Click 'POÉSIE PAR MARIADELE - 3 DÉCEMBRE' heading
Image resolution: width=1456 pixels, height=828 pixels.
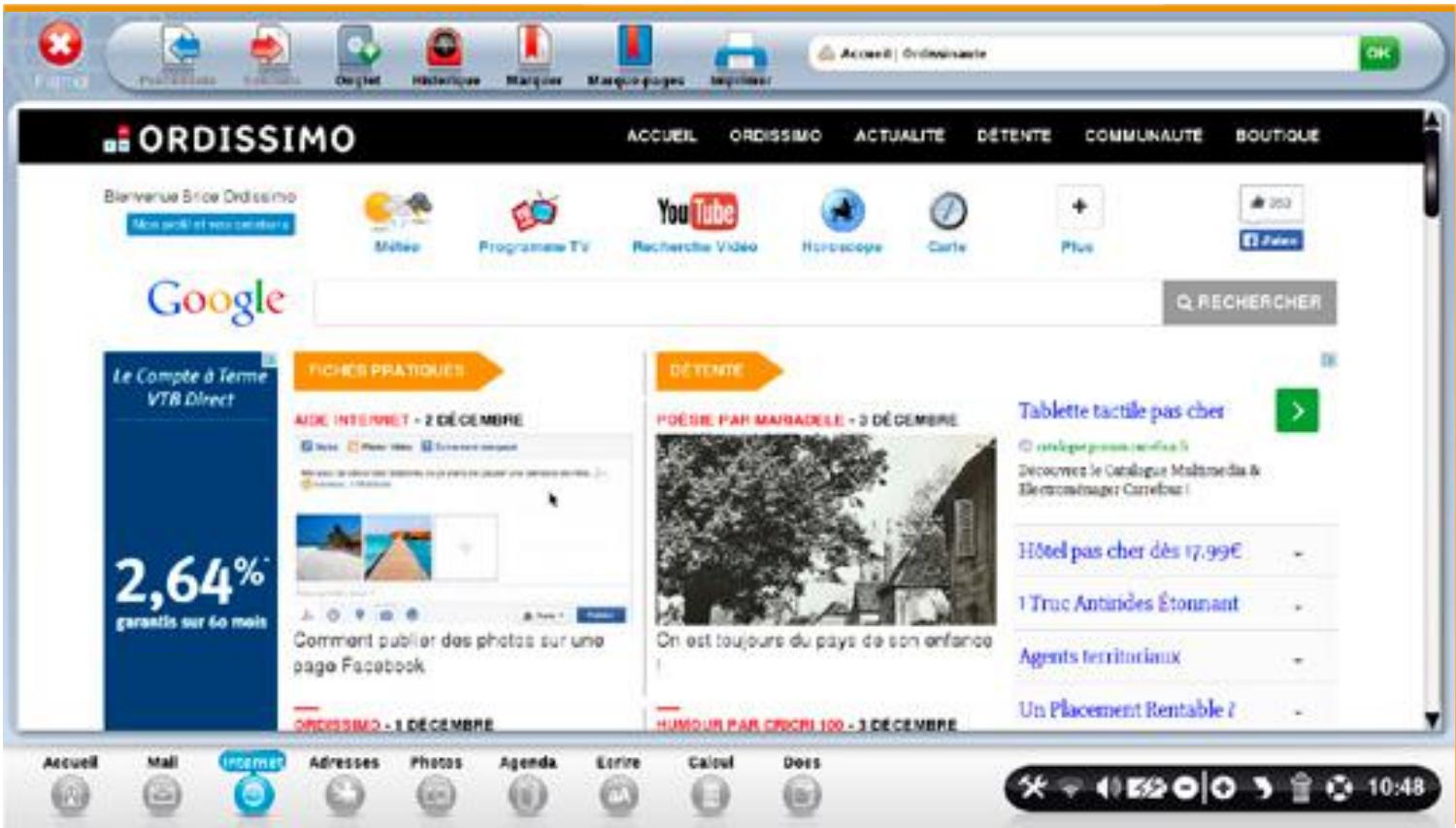pos(807,420)
